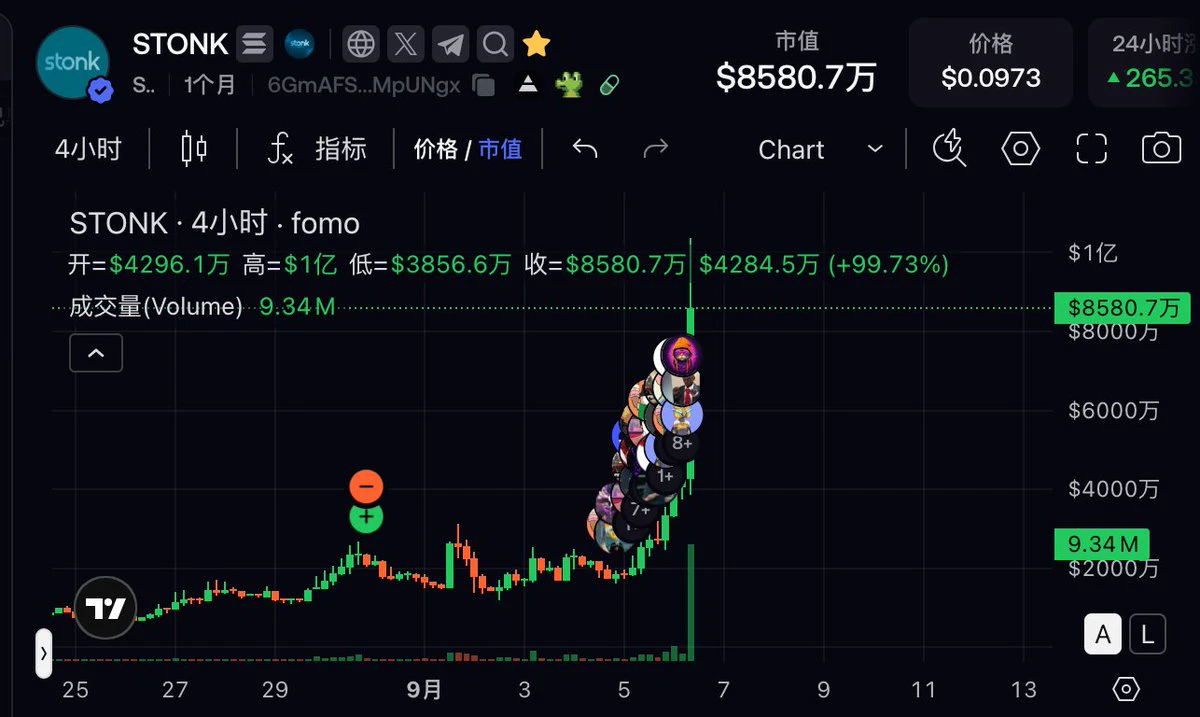This screenshot has width=1200, height=717.
Task: Open chart settings hexagon icon in toolbar
Action: point(1021,150)
